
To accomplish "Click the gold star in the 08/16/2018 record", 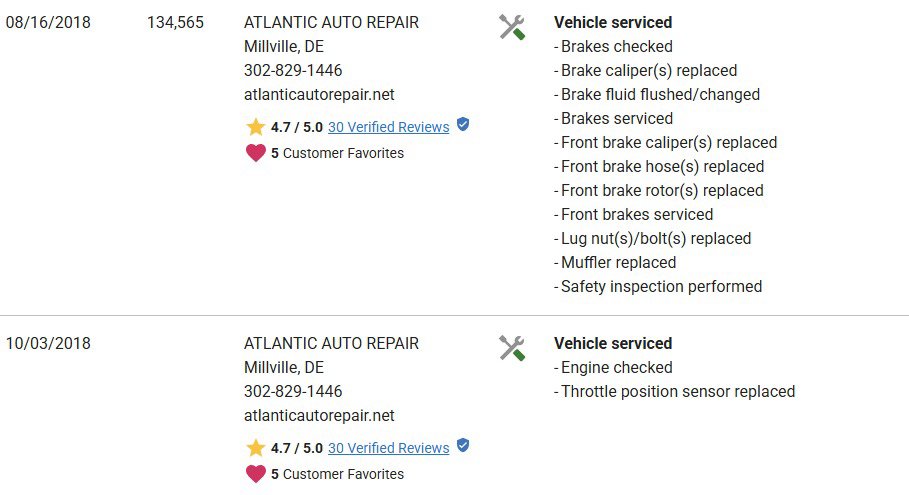I will (256, 126).
